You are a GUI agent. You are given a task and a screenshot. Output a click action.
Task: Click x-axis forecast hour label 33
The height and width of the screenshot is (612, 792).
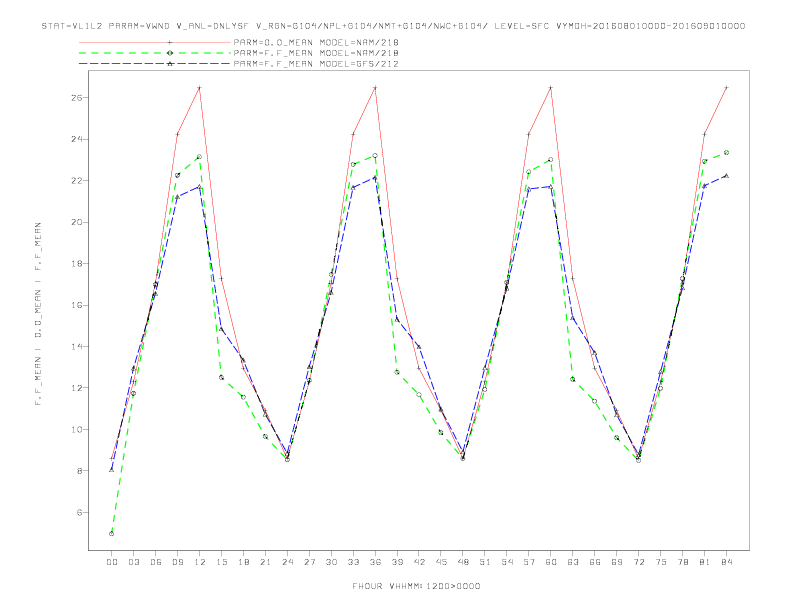pyautogui.click(x=353, y=562)
